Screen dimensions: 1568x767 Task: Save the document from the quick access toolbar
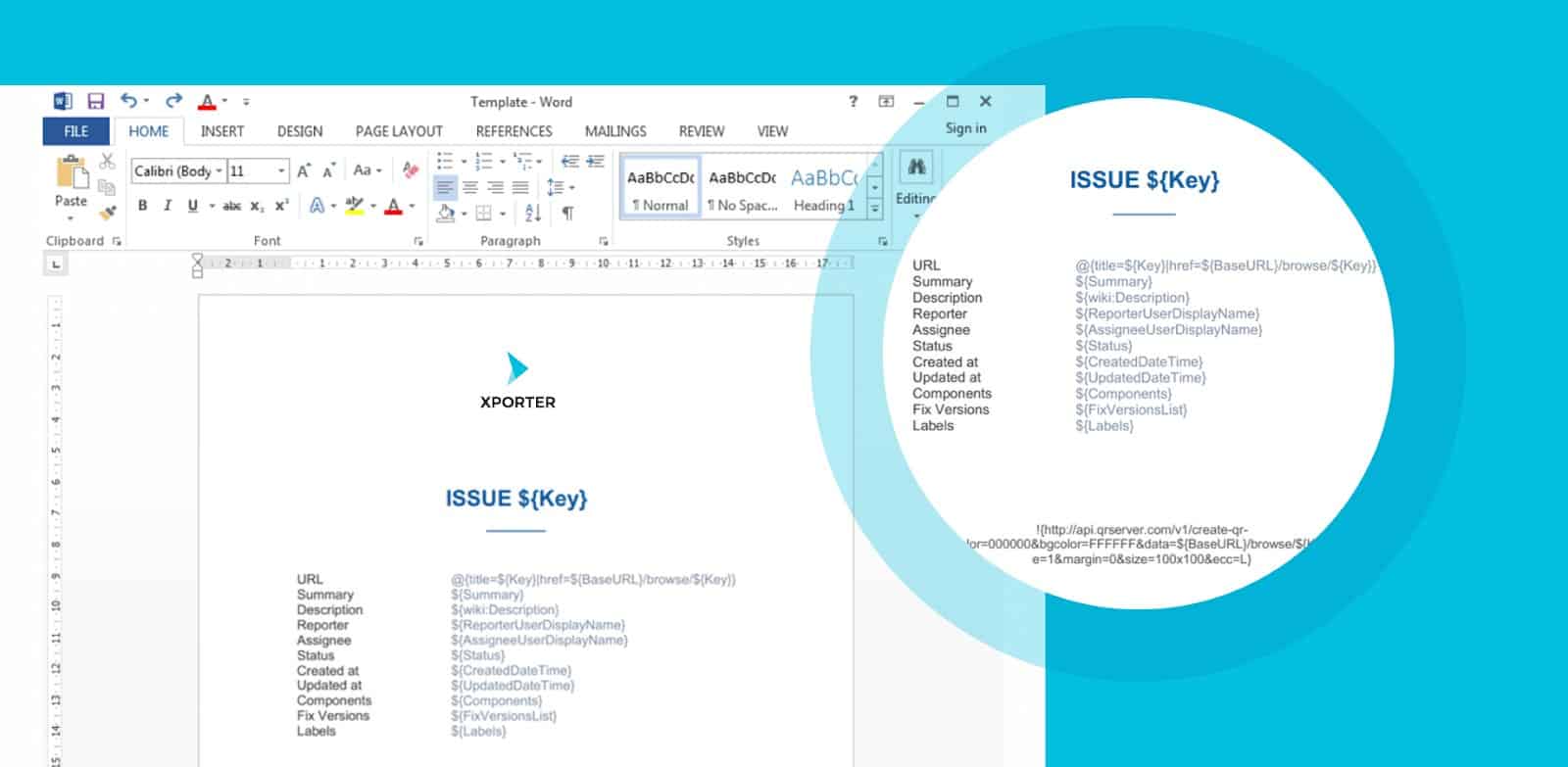(x=95, y=101)
